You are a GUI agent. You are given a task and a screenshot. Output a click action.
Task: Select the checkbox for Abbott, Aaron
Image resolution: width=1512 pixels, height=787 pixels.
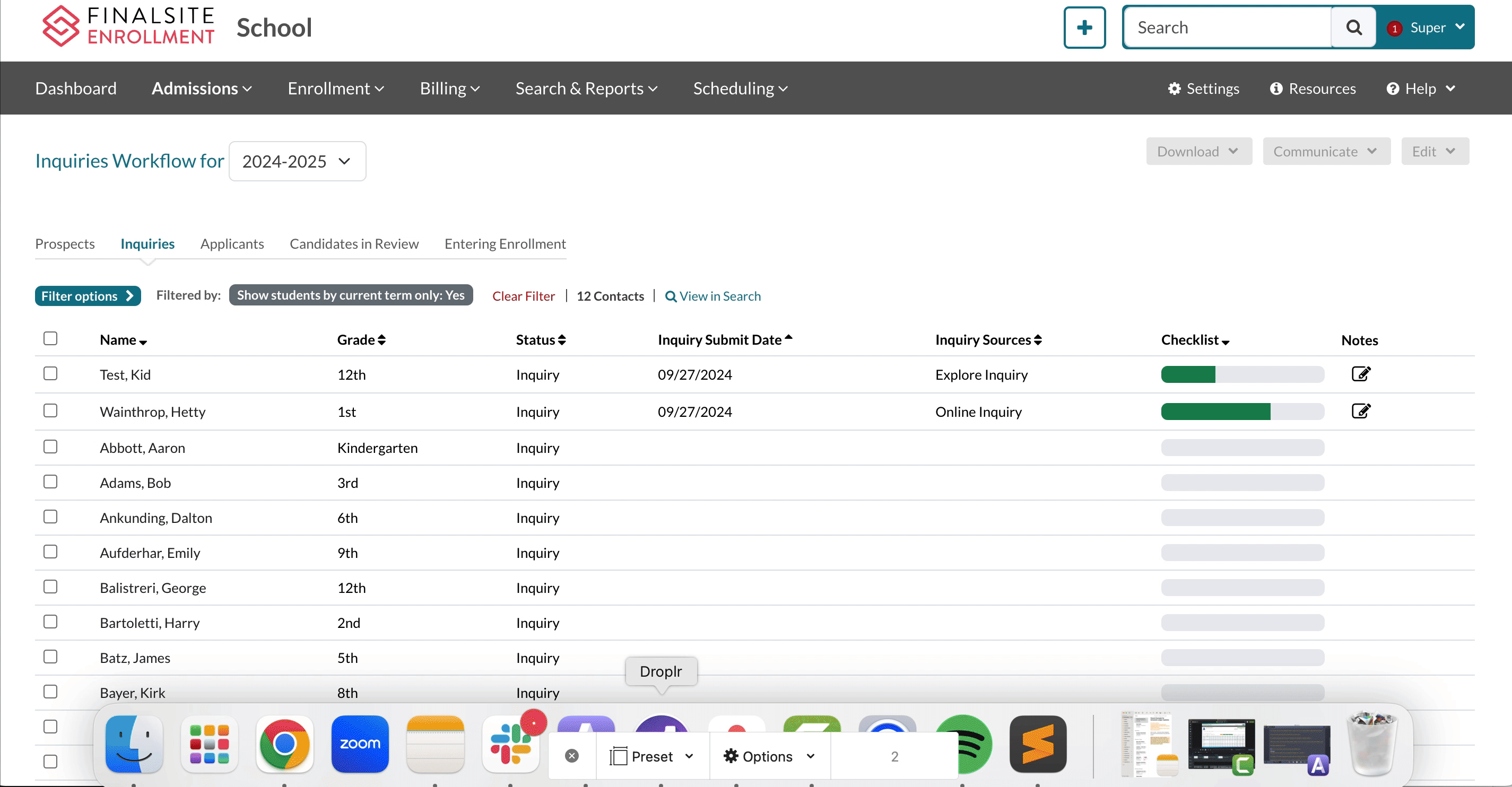50,447
